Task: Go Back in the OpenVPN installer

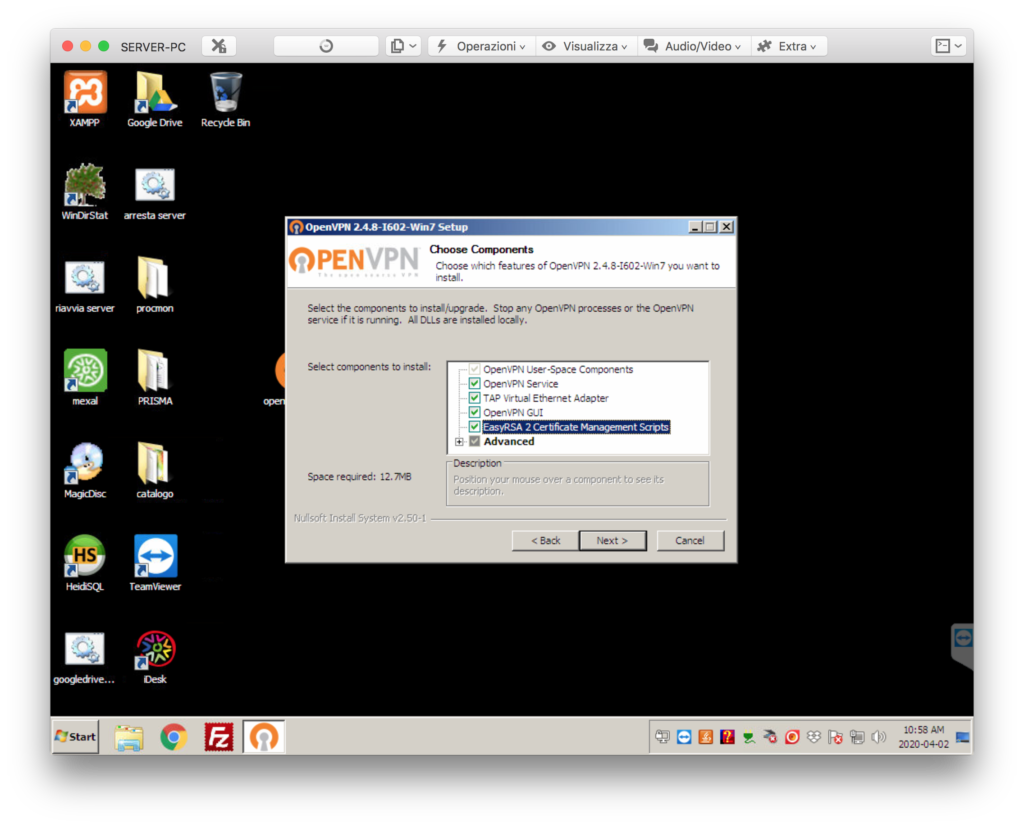Action: coord(545,541)
